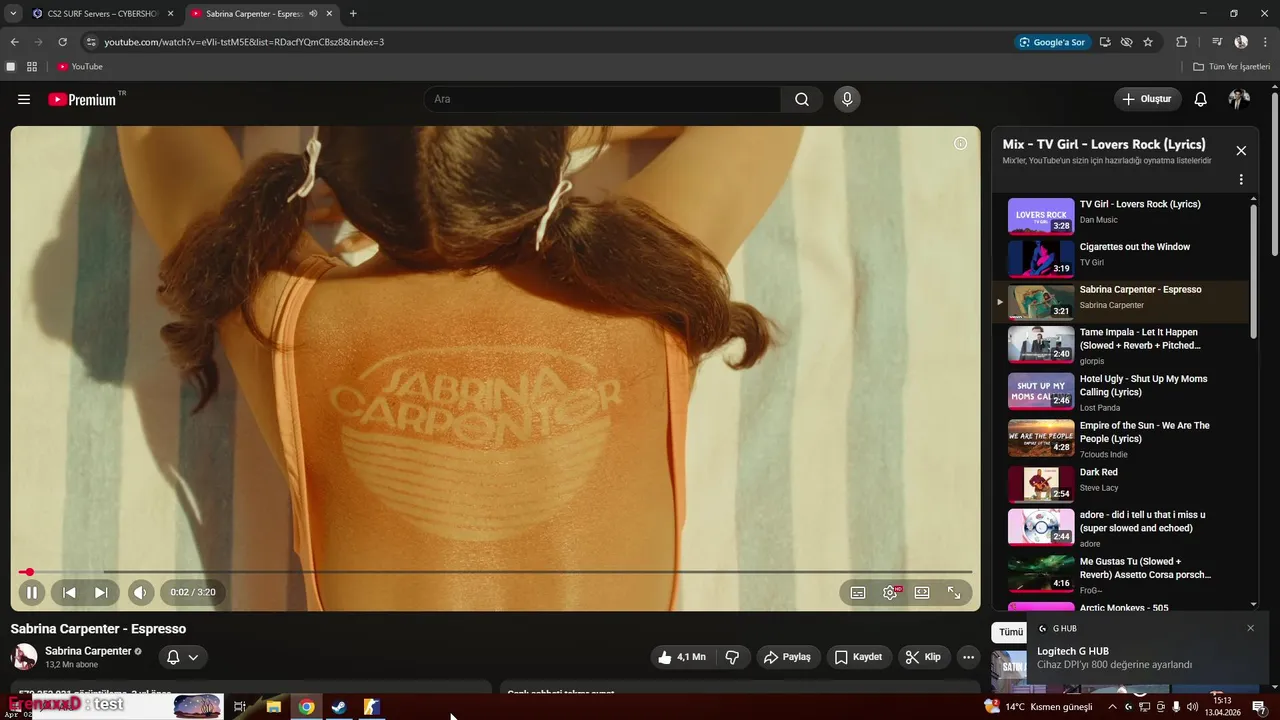Viewport: 1280px width, 720px height.
Task: Open File Explorer from the taskbar
Action: (273, 707)
